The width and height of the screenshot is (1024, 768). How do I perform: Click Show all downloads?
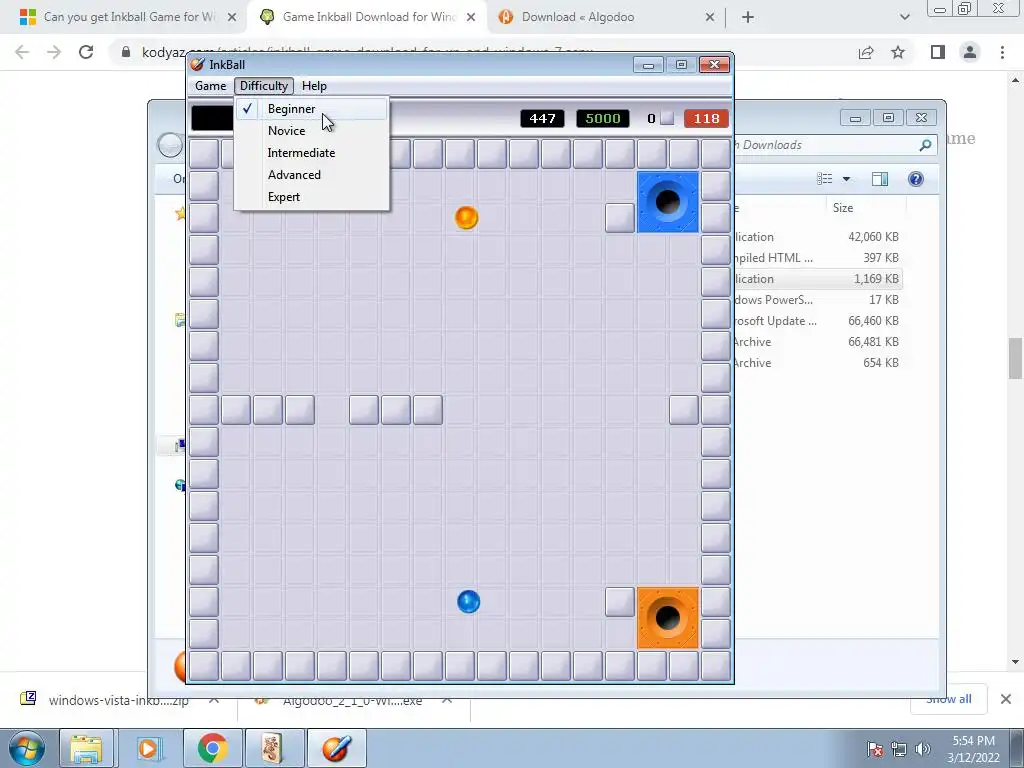tap(948, 700)
